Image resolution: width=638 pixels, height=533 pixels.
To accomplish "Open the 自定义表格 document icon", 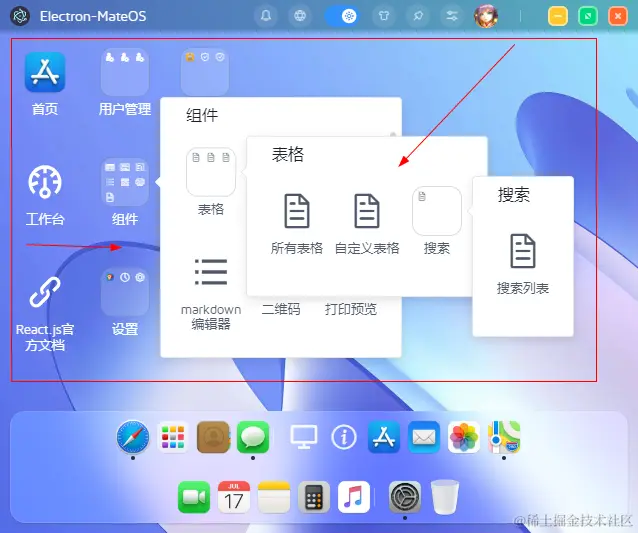I will 367,211.
